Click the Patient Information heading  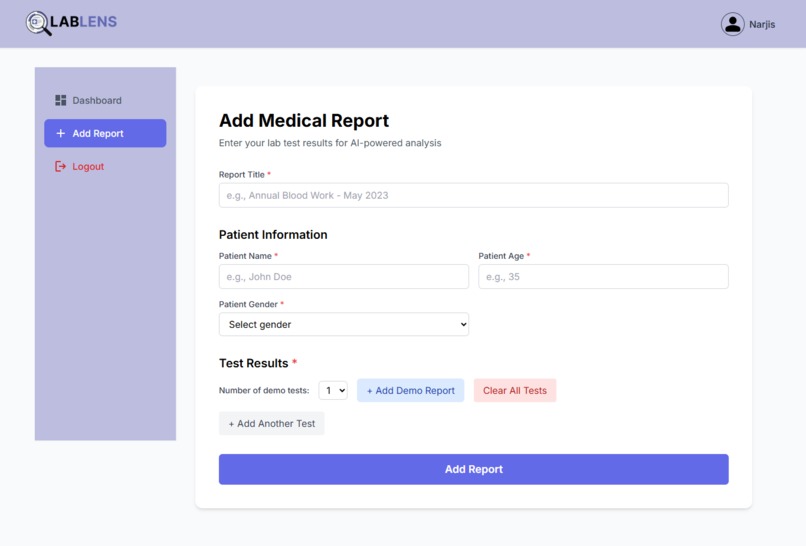pyautogui.click(x=273, y=234)
